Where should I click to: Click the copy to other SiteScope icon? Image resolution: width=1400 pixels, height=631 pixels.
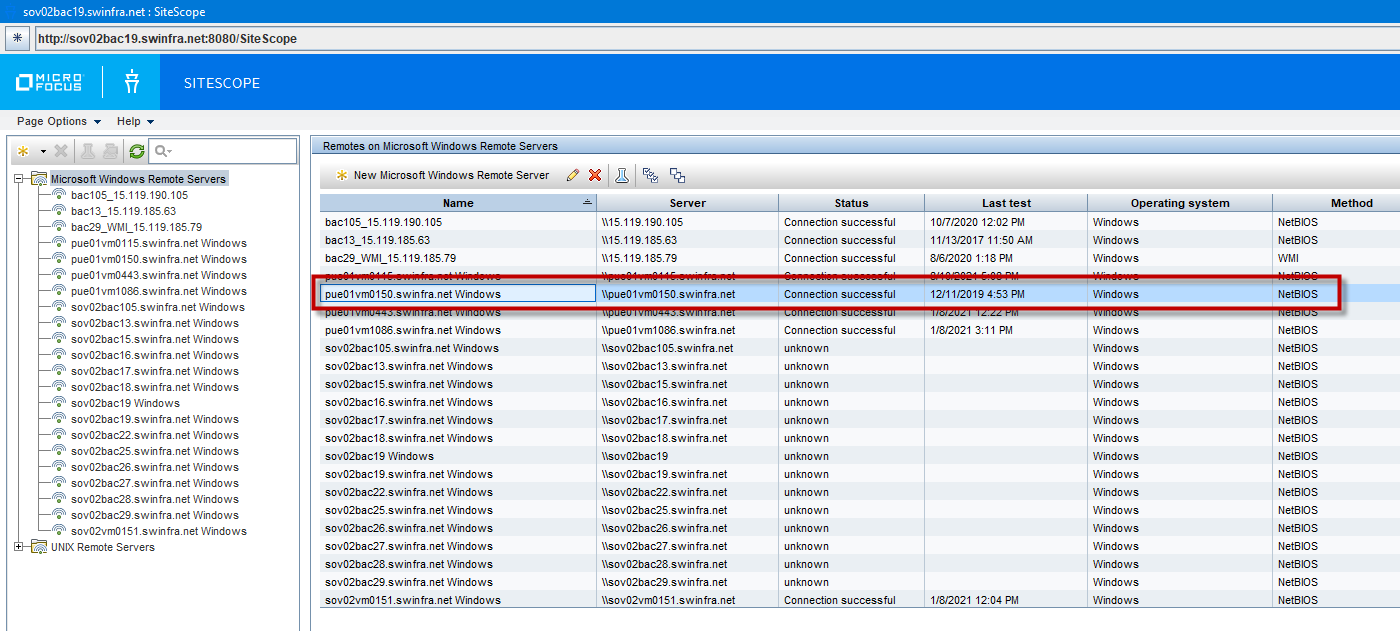pos(677,175)
